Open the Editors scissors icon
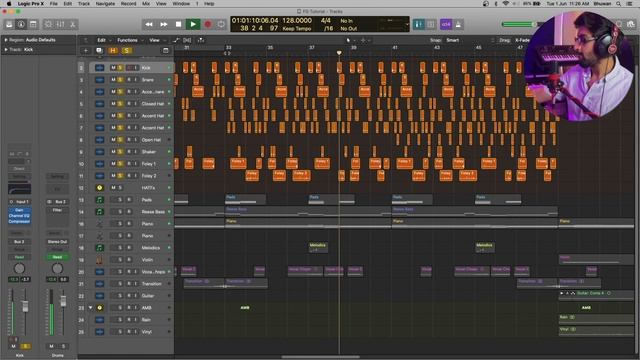 click(73, 24)
